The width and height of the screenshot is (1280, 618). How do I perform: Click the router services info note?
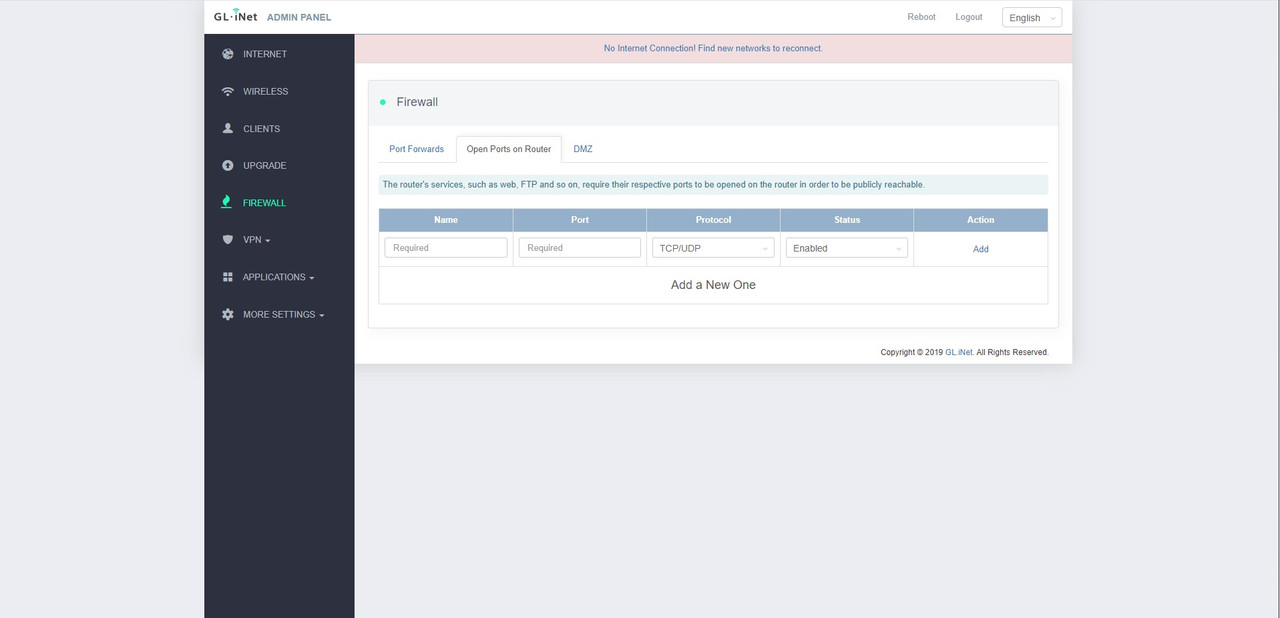[x=713, y=185]
